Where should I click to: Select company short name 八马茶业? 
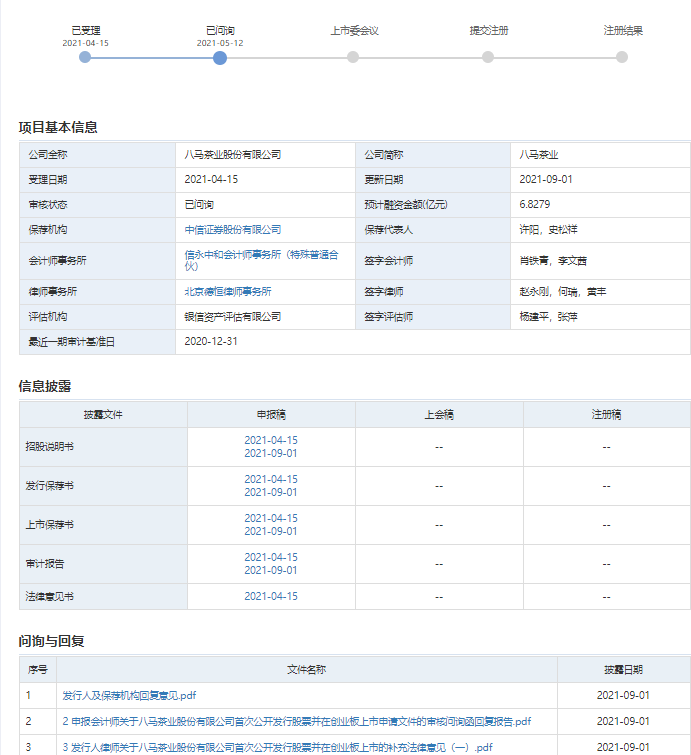538,155
